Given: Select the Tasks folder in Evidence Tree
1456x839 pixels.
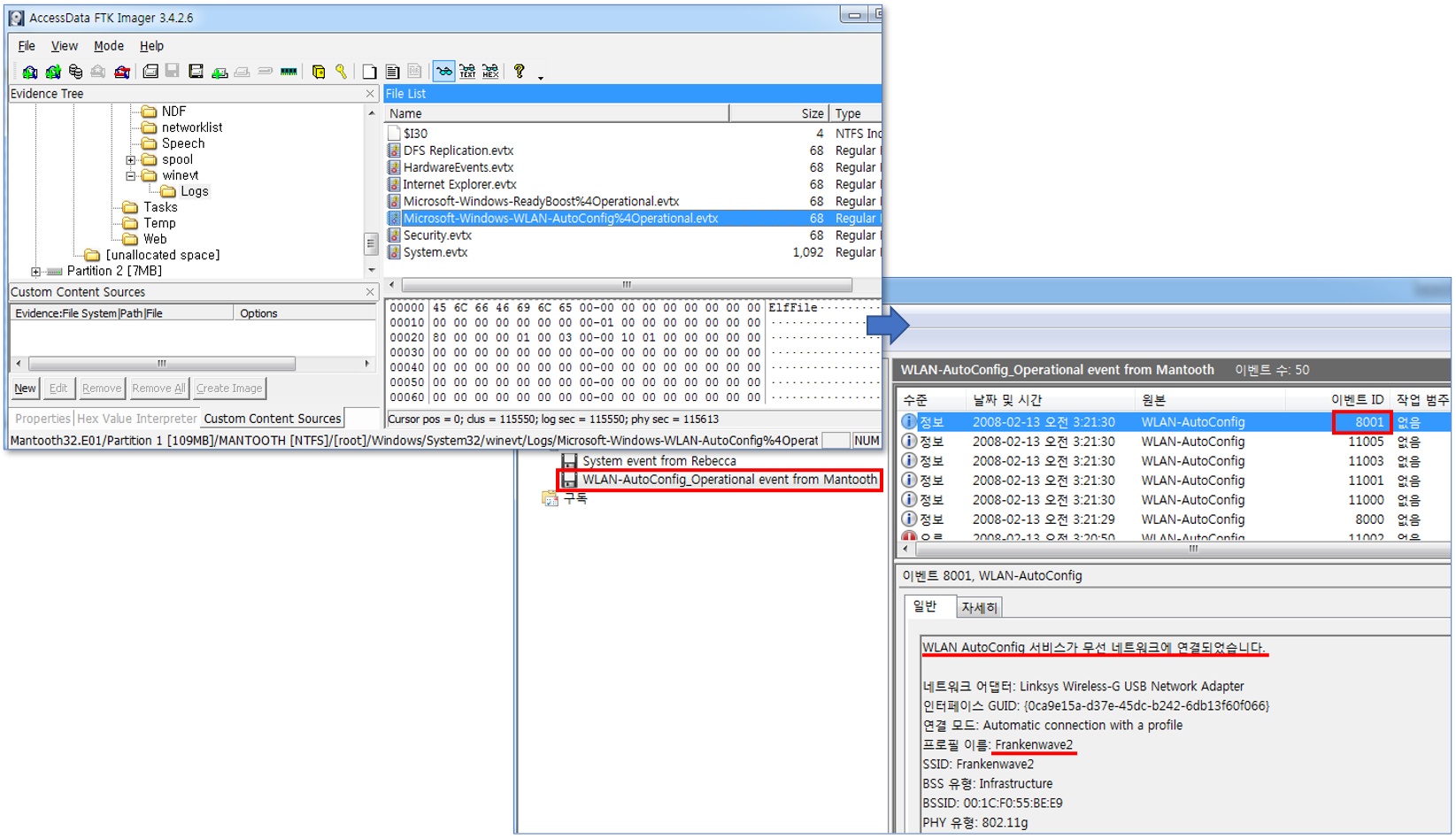Looking at the screenshot, I should click(x=160, y=207).
